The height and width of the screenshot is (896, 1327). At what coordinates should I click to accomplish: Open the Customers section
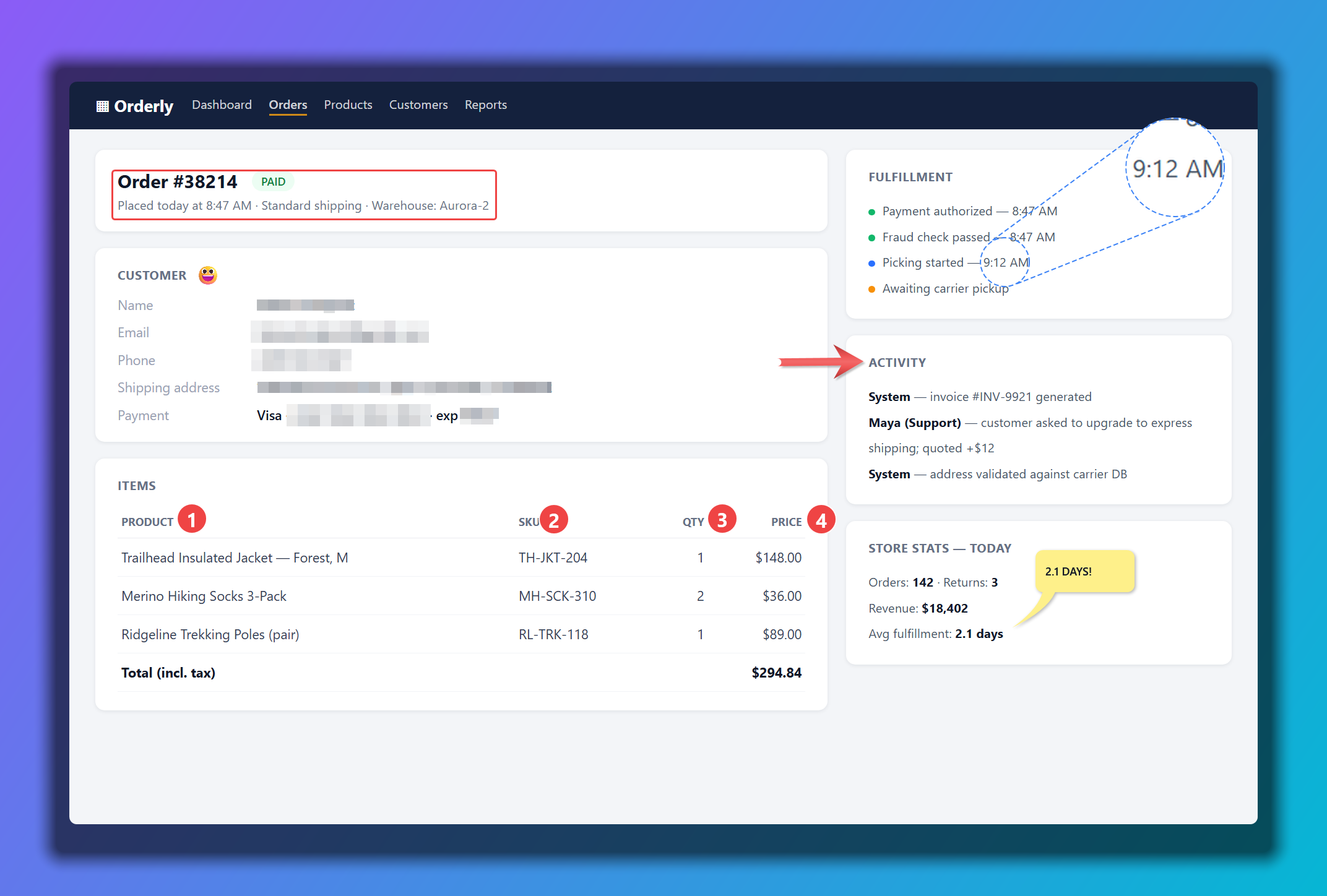(x=418, y=105)
